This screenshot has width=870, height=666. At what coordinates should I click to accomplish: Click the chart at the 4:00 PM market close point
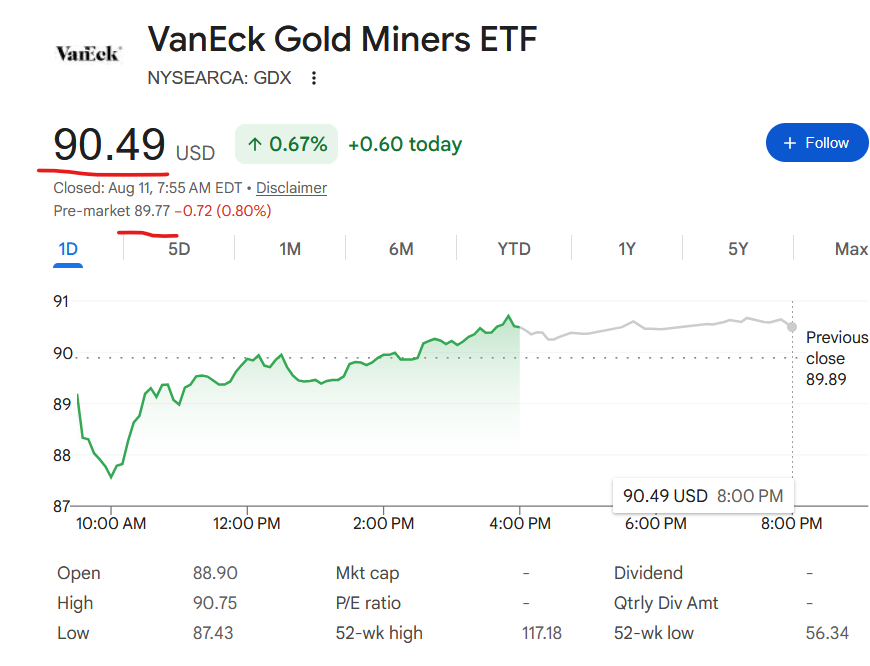coord(519,327)
